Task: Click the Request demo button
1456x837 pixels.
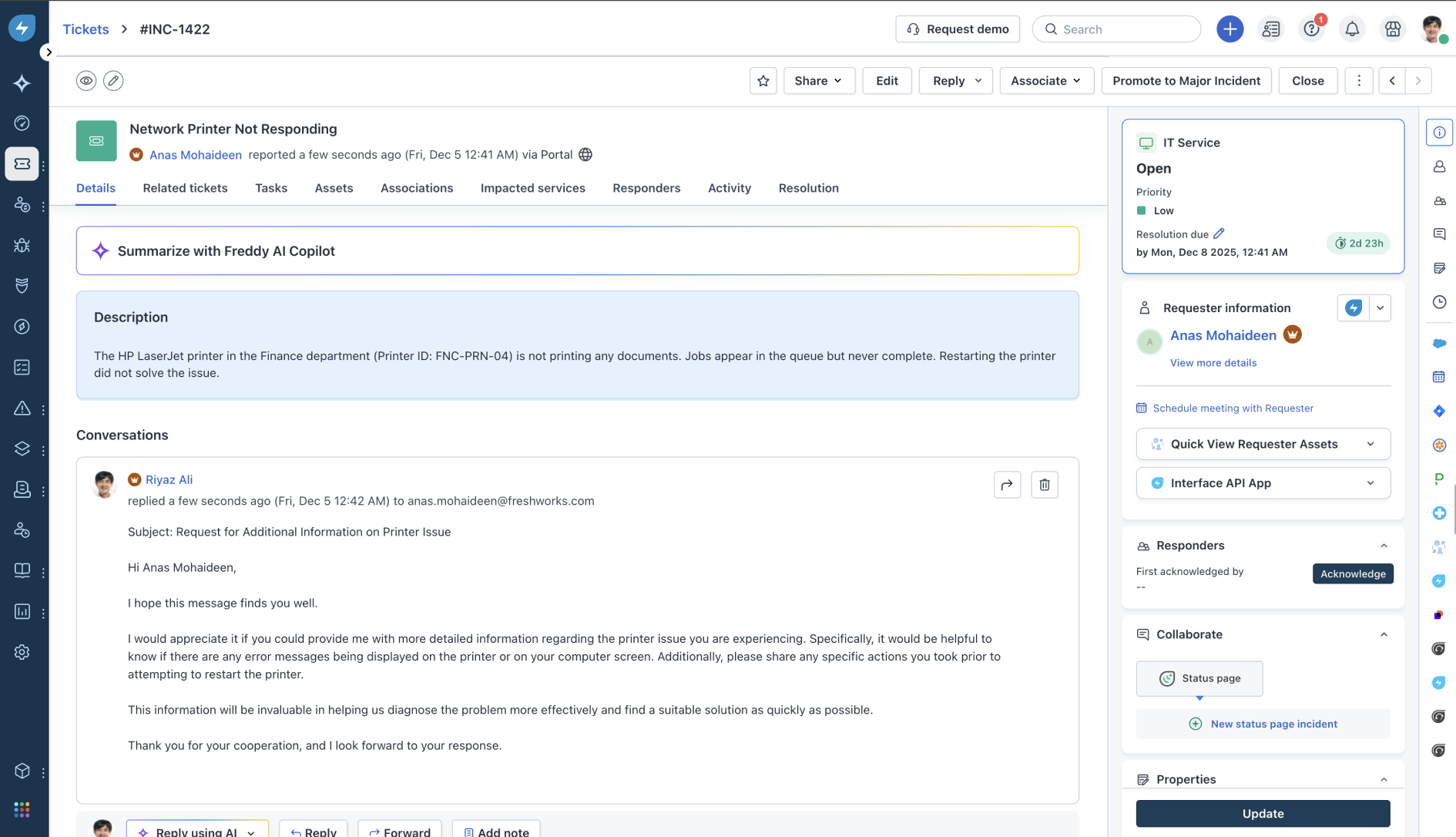Action: (x=958, y=29)
